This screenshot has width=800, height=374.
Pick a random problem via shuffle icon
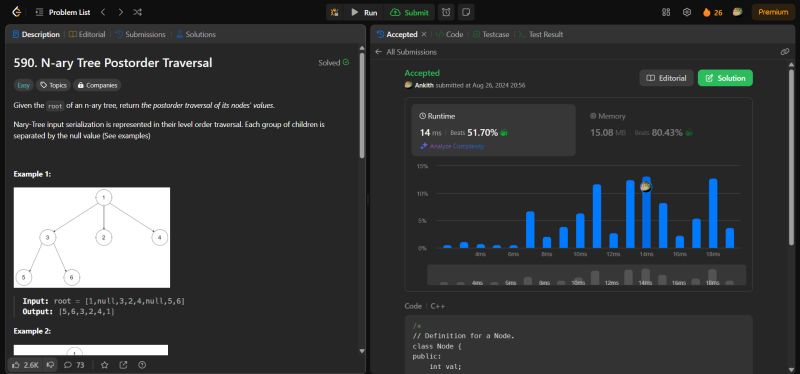point(137,12)
